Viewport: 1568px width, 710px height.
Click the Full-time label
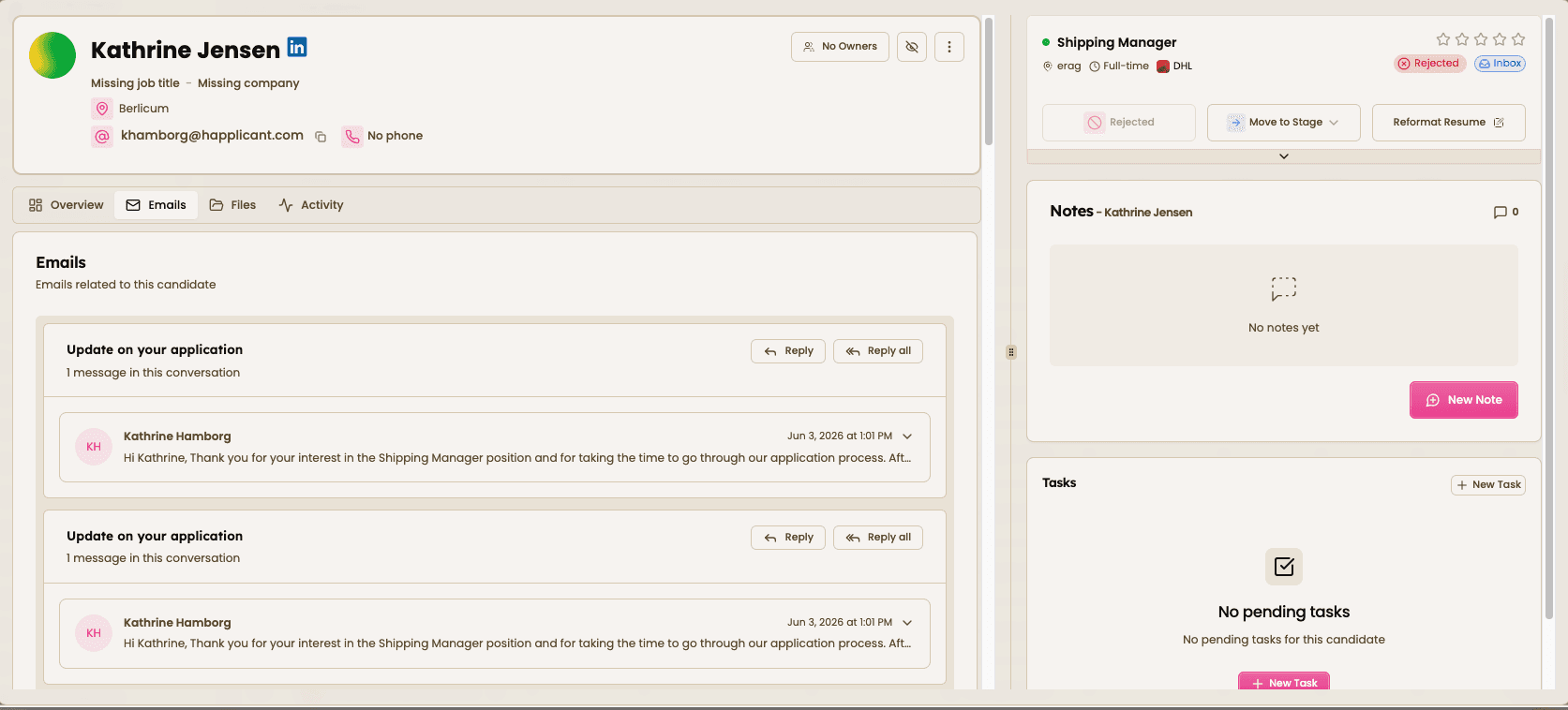(x=1126, y=67)
